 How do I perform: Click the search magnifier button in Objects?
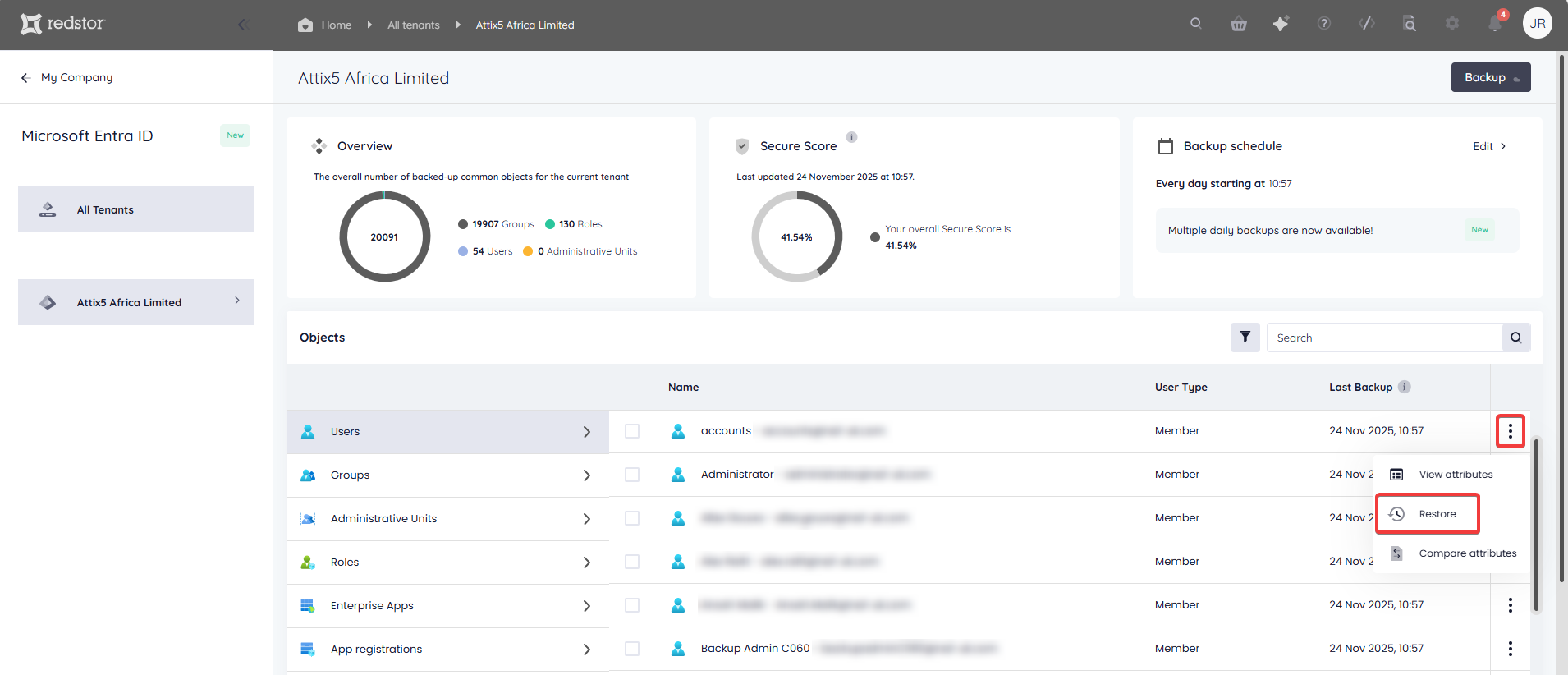(x=1516, y=337)
